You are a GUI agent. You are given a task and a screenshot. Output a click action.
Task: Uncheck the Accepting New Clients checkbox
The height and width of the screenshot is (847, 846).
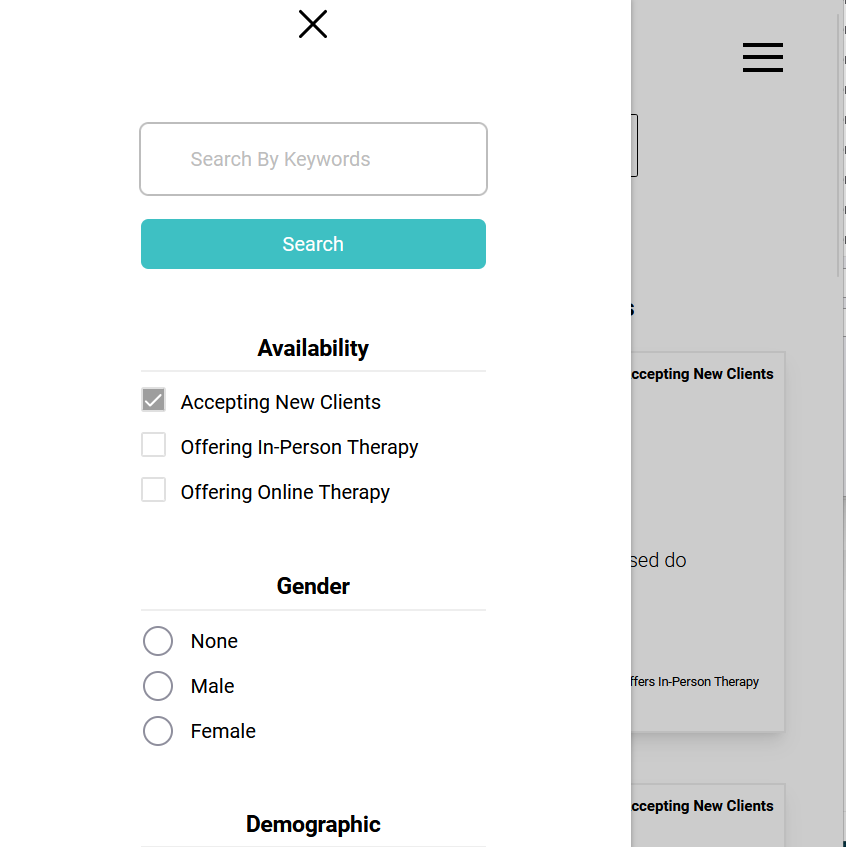point(153,400)
